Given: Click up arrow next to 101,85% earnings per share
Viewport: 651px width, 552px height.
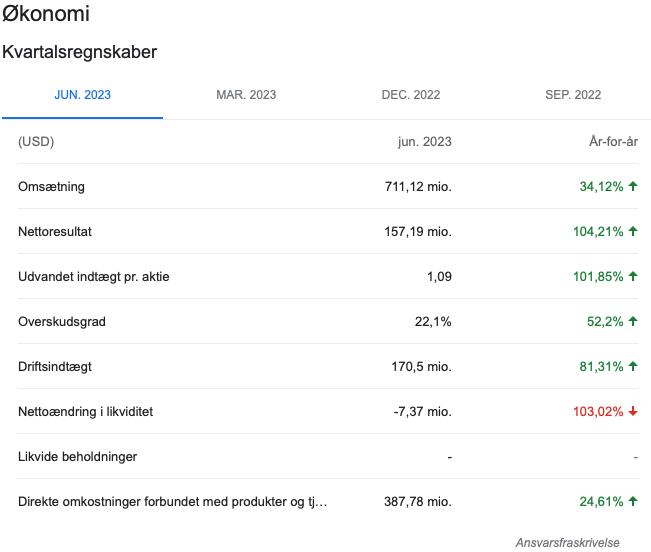Looking at the screenshot, I should pyautogui.click(x=633, y=276).
